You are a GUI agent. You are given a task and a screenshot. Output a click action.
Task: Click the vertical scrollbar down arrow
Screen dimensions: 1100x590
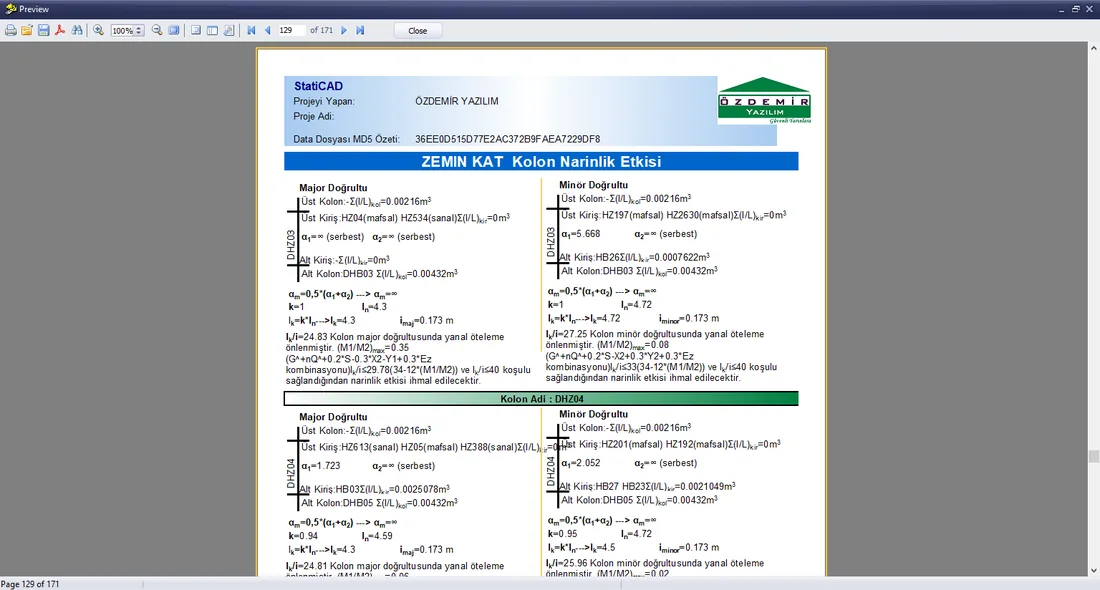1093,570
